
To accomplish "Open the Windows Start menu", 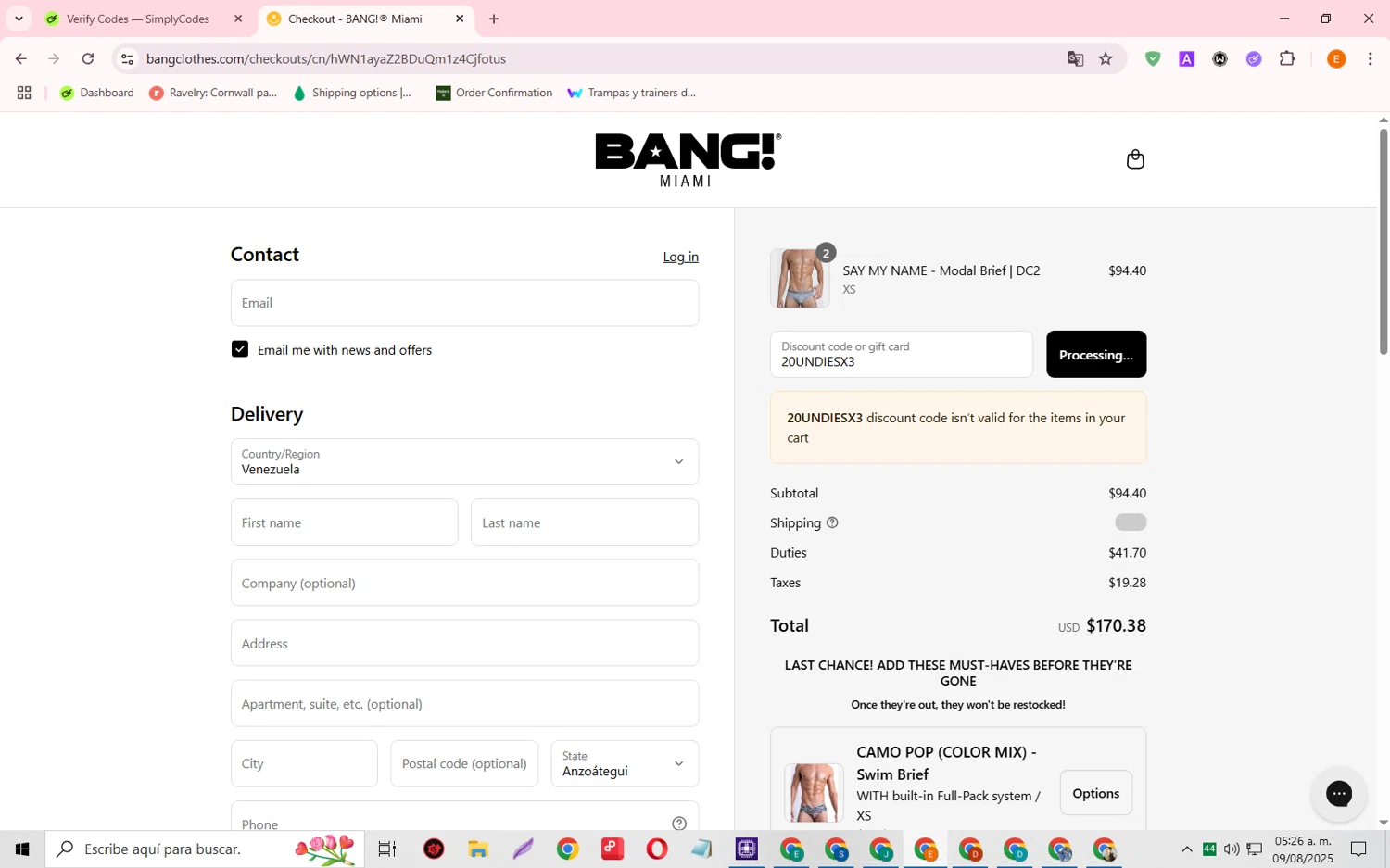I will pos(22,849).
